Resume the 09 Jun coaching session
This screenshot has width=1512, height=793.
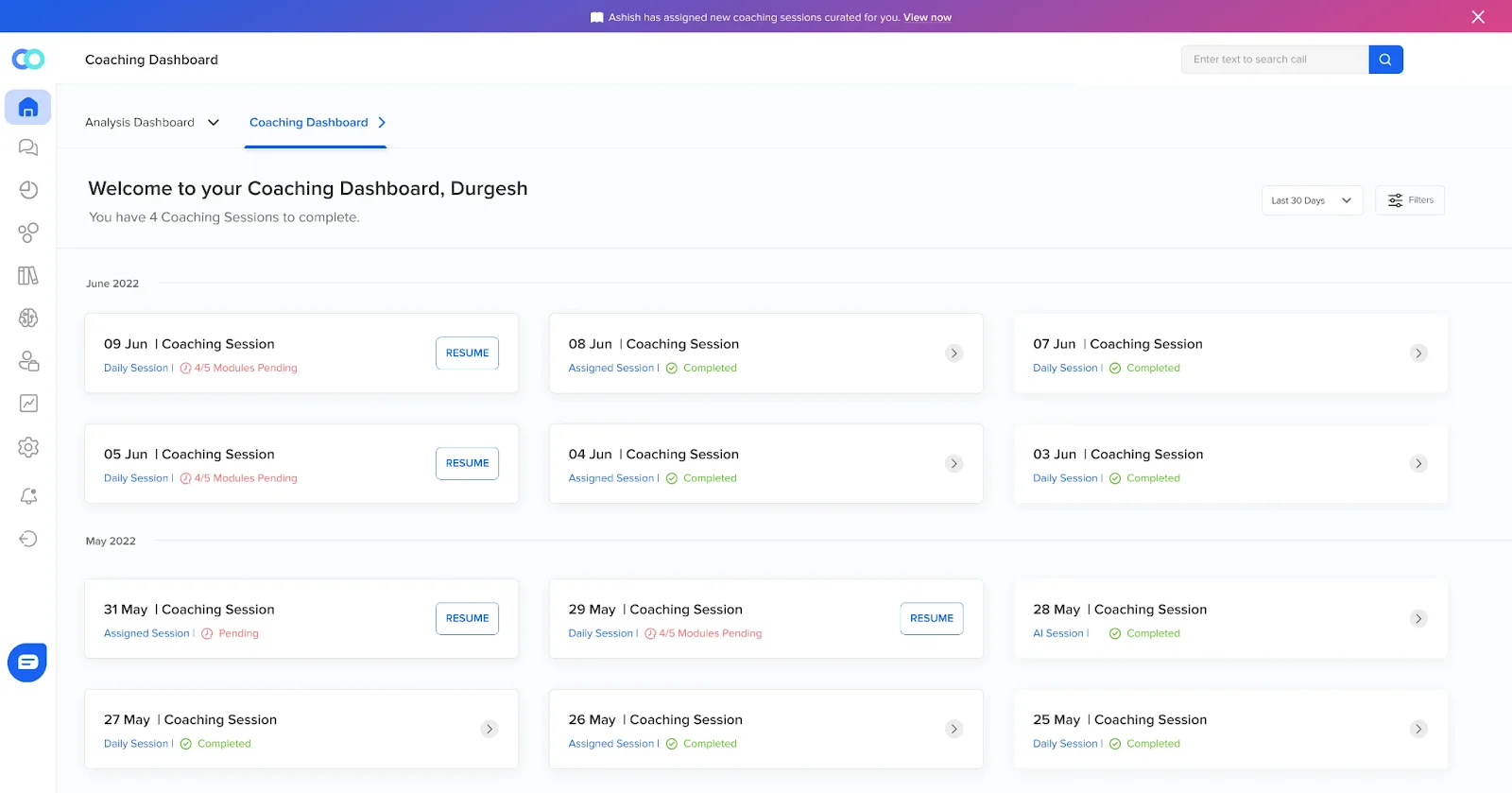(468, 353)
